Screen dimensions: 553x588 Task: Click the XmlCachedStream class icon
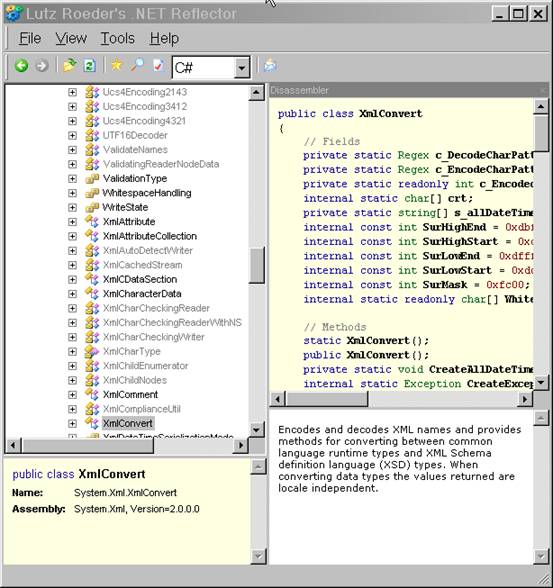click(92, 265)
